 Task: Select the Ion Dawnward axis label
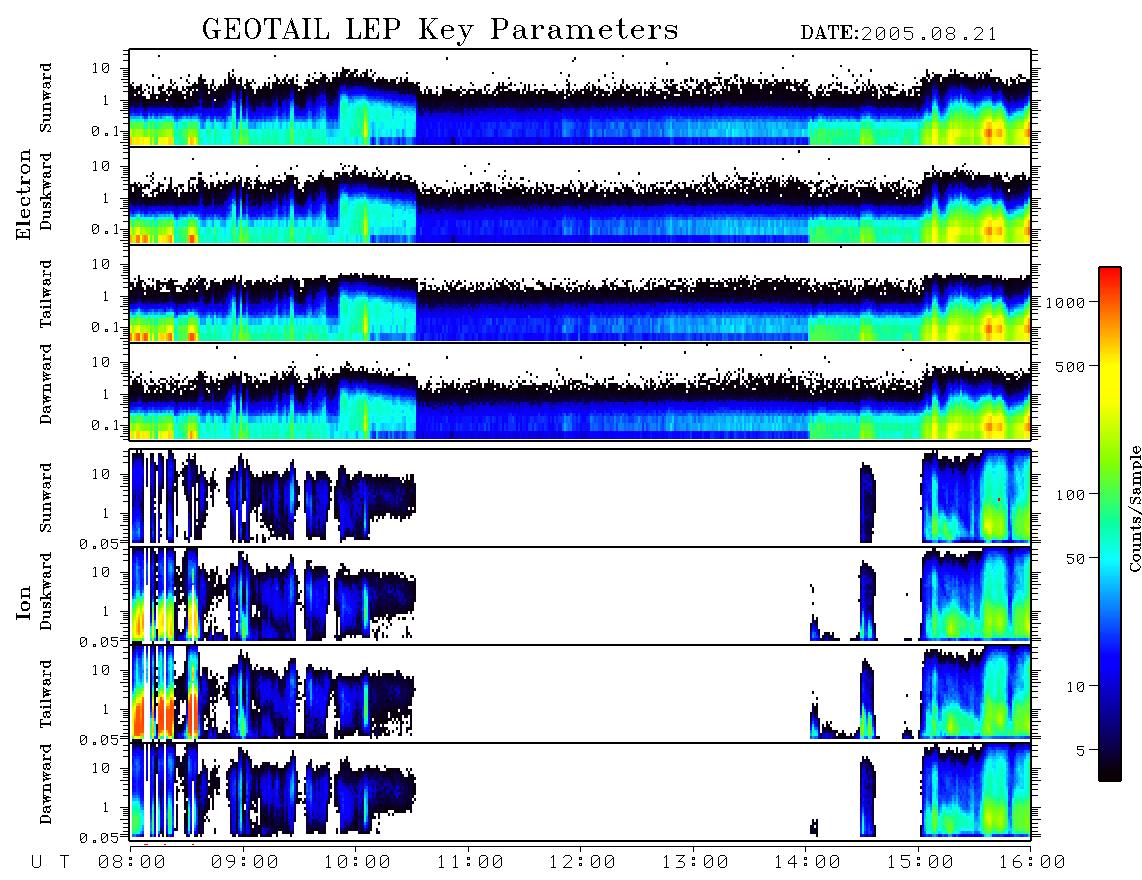46,784
